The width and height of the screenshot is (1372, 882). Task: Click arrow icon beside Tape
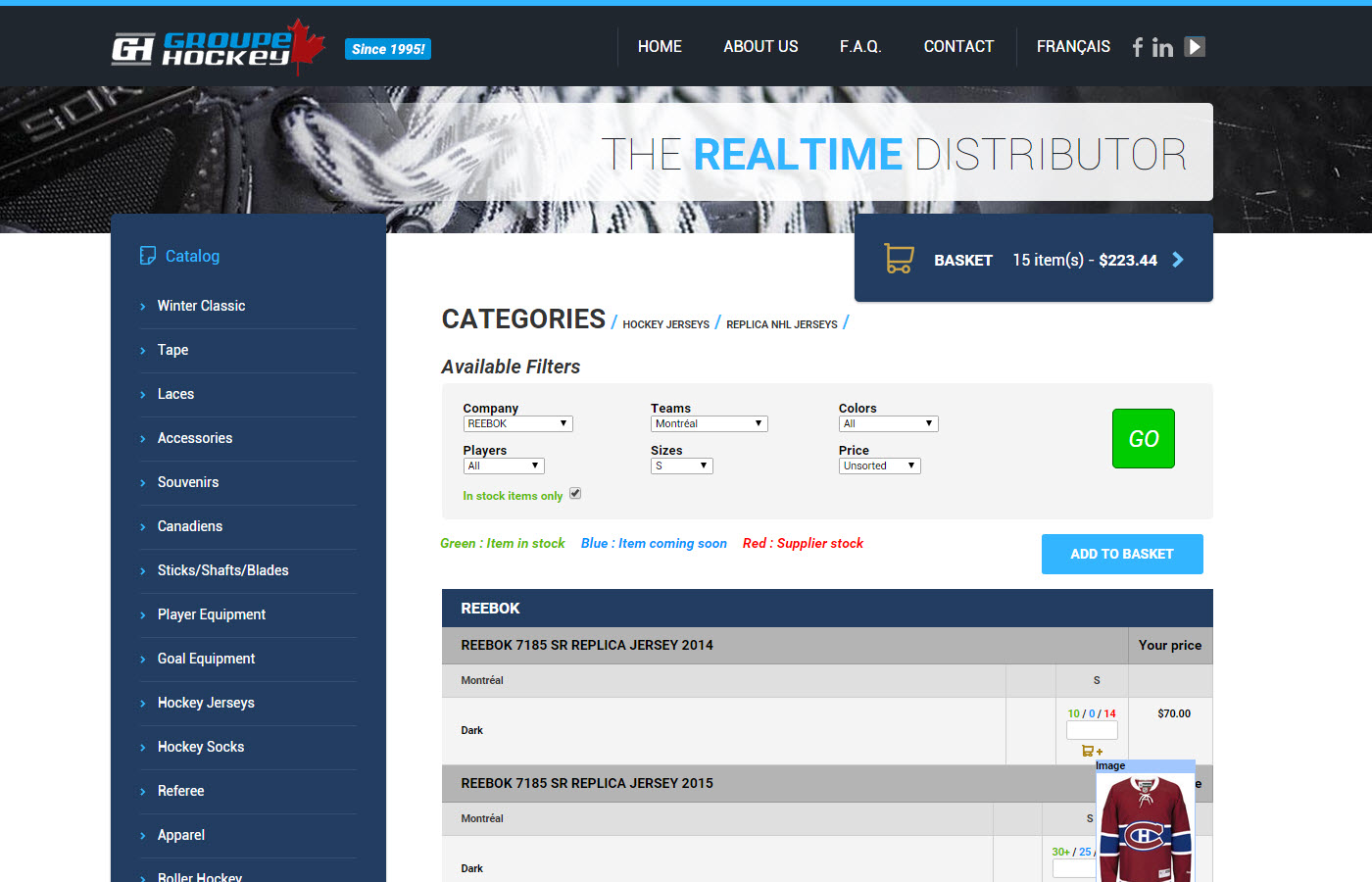(143, 351)
